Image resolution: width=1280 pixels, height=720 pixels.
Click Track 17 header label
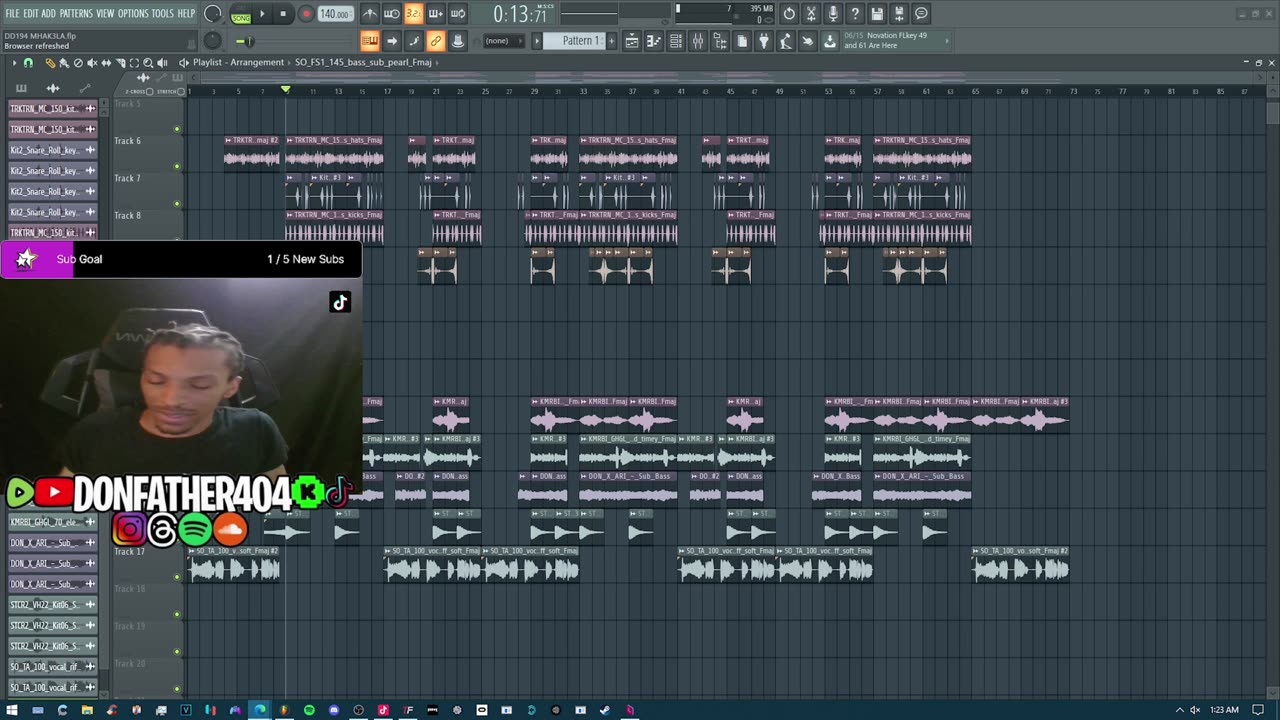129,551
